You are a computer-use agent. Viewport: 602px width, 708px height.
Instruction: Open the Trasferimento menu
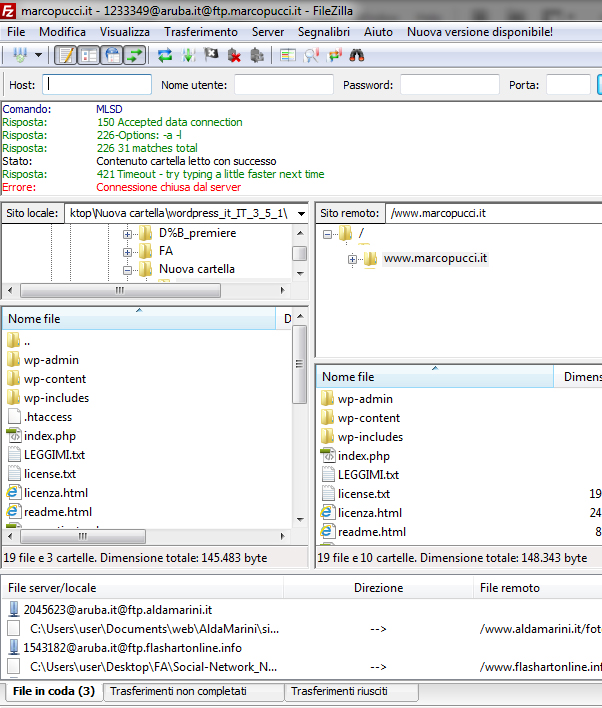[x=201, y=32]
